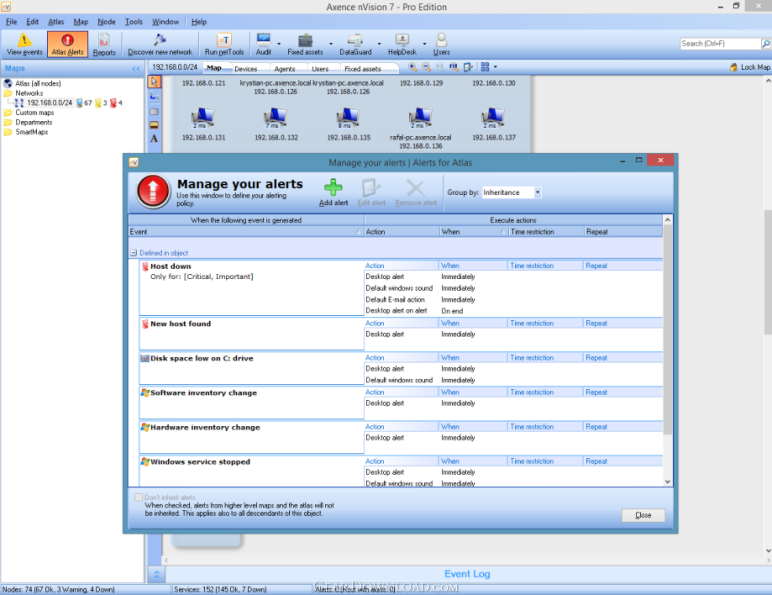Select the Departments folder in tree
This screenshot has height=595, width=772.
tap(33, 122)
